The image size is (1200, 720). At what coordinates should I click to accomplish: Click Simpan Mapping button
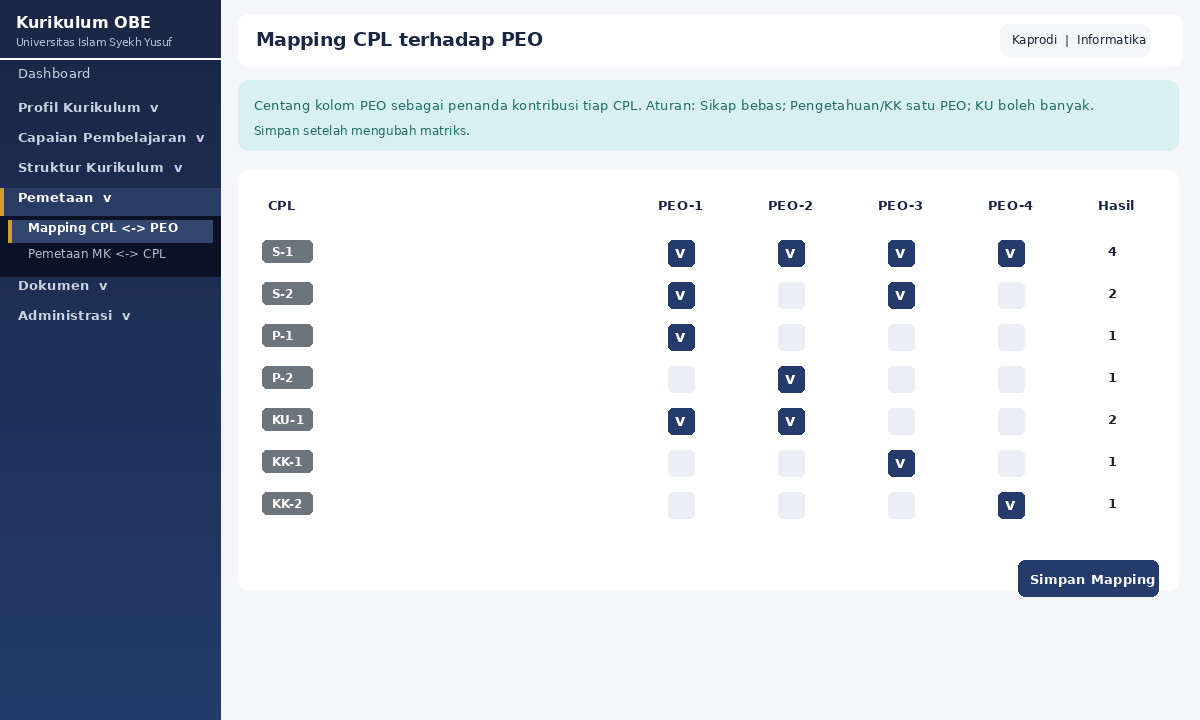click(x=1088, y=579)
